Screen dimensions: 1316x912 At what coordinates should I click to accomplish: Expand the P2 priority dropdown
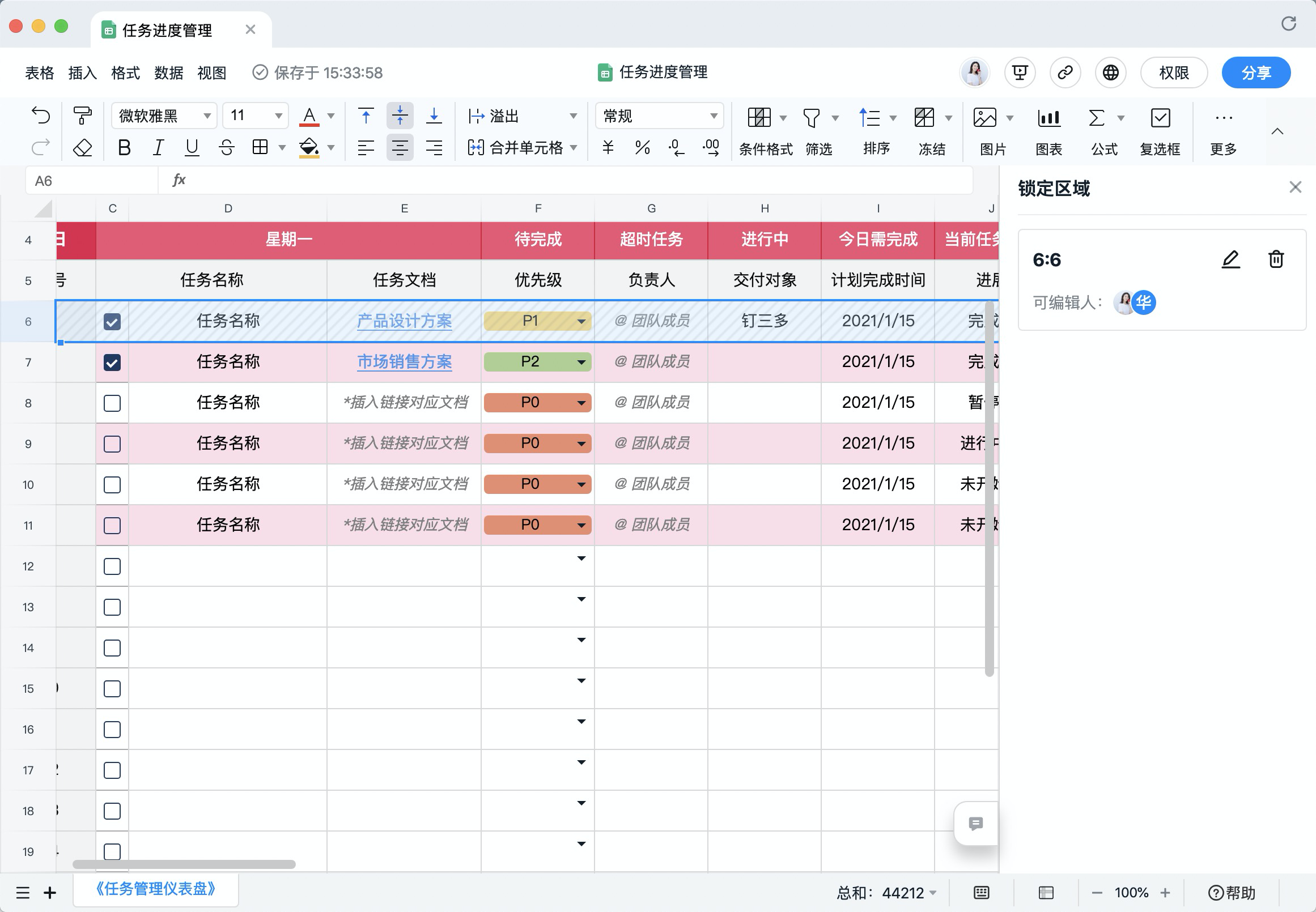coord(581,362)
